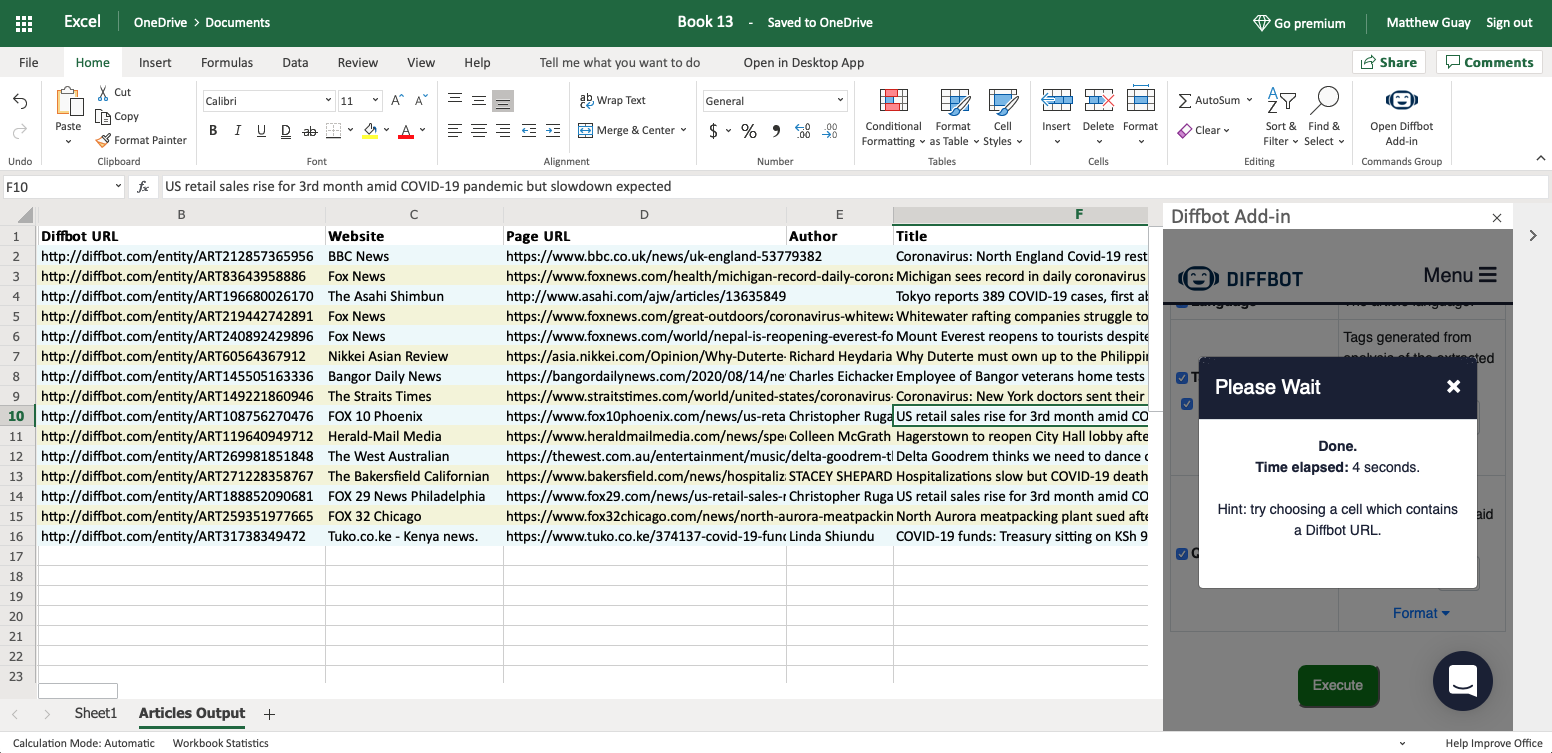
Task: Select the Sheet1 worksheet tab
Action: (x=96, y=713)
